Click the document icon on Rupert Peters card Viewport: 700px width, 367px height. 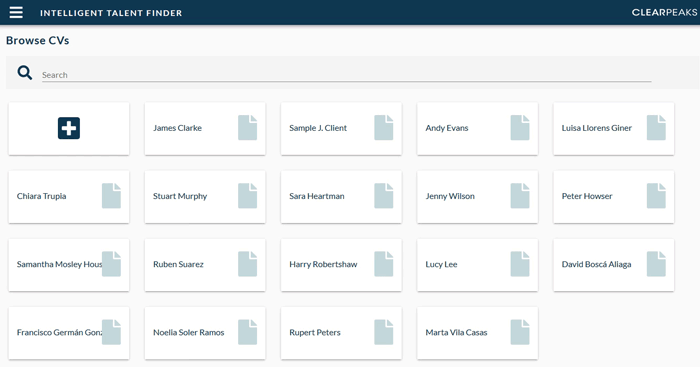[383, 332]
